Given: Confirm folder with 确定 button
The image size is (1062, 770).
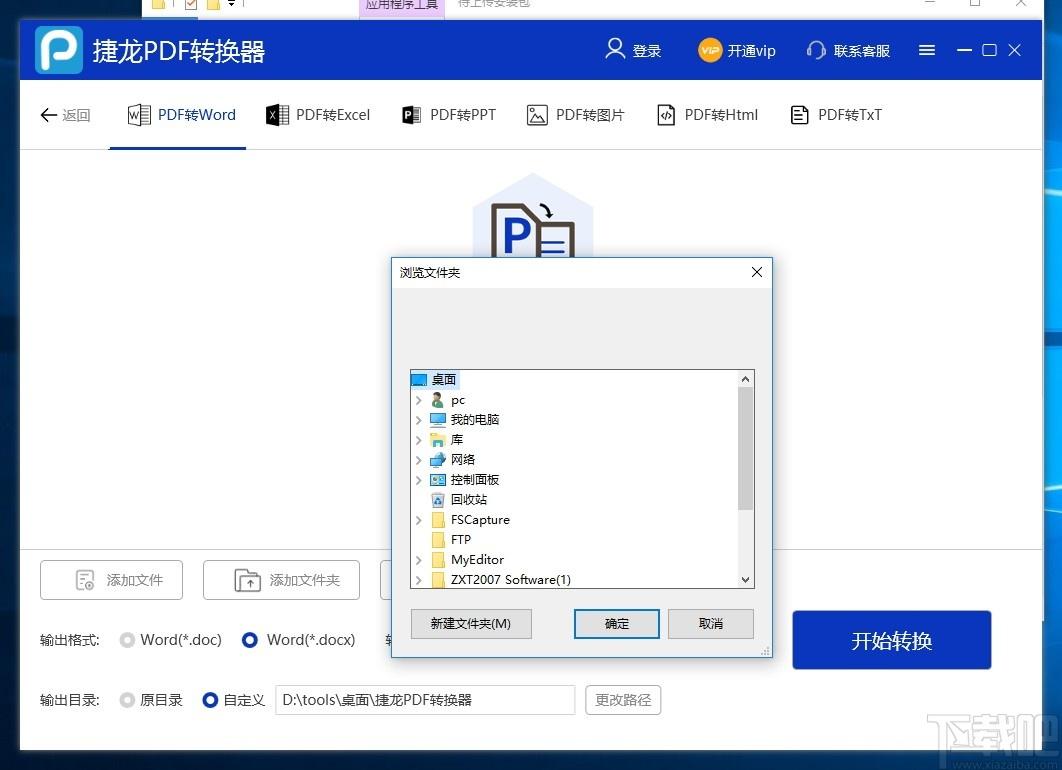Looking at the screenshot, I should pos(616,624).
